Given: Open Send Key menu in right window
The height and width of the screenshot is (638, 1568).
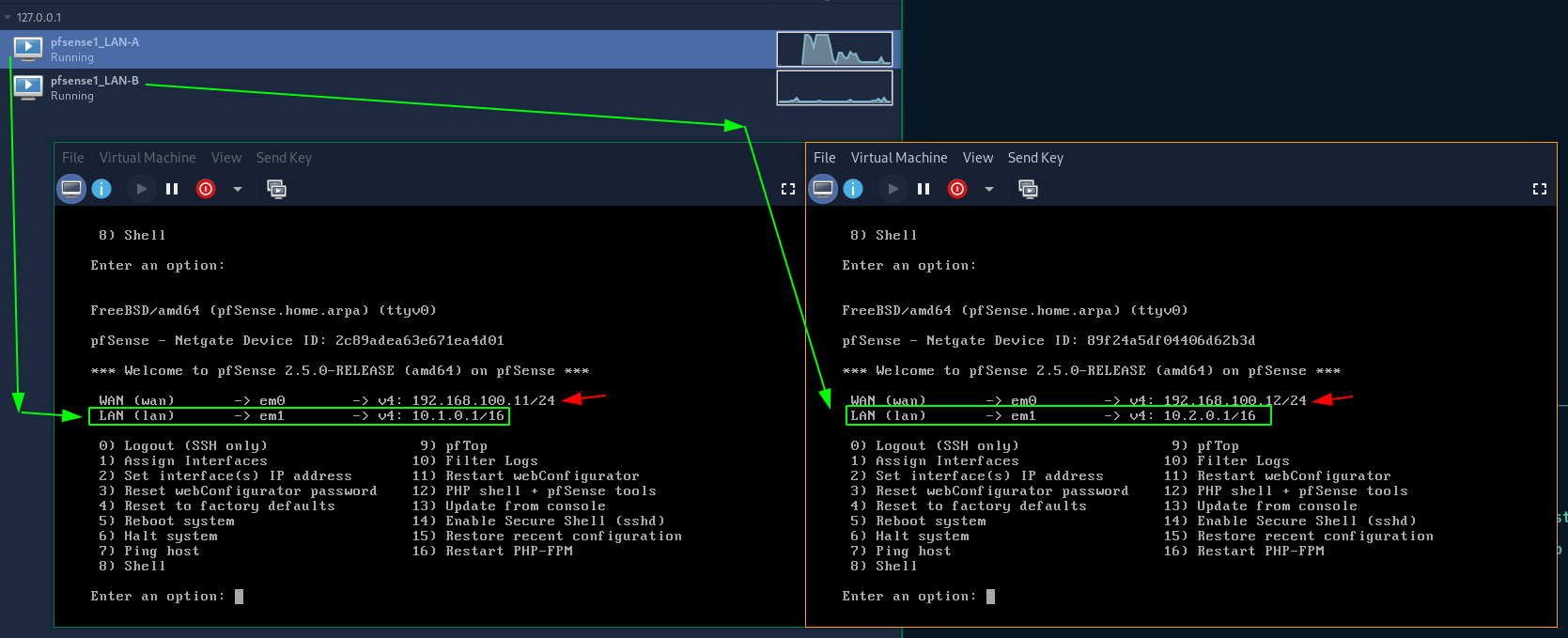Looking at the screenshot, I should click(x=1035, y=158).
